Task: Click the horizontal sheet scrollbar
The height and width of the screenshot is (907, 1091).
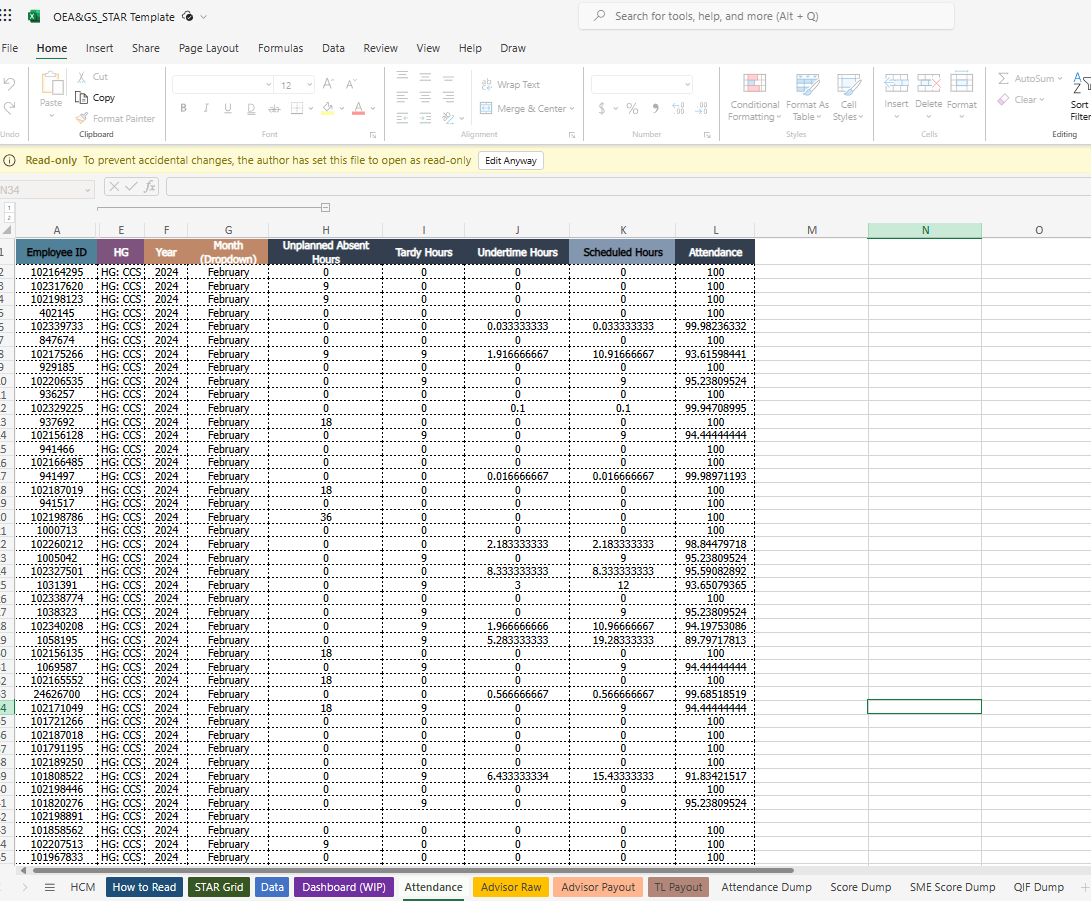Action: [413, 870]
